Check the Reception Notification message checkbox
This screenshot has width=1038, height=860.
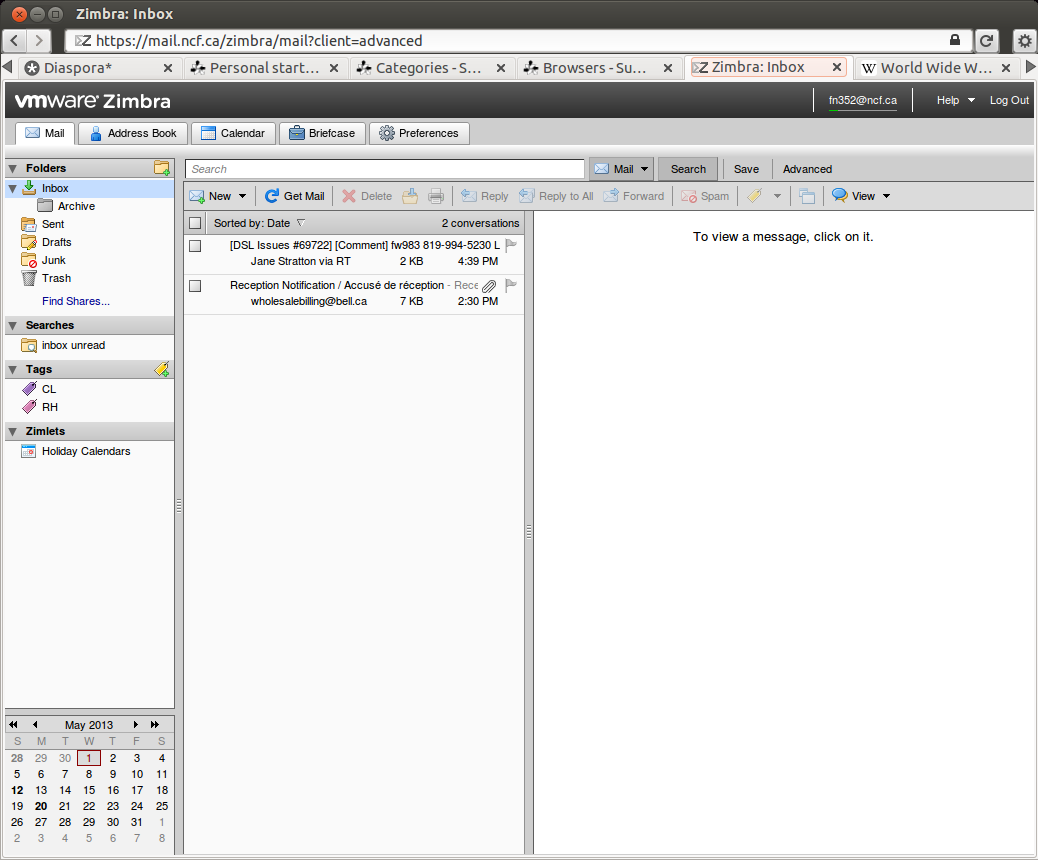pyautogui.click(x=195, y=286)
